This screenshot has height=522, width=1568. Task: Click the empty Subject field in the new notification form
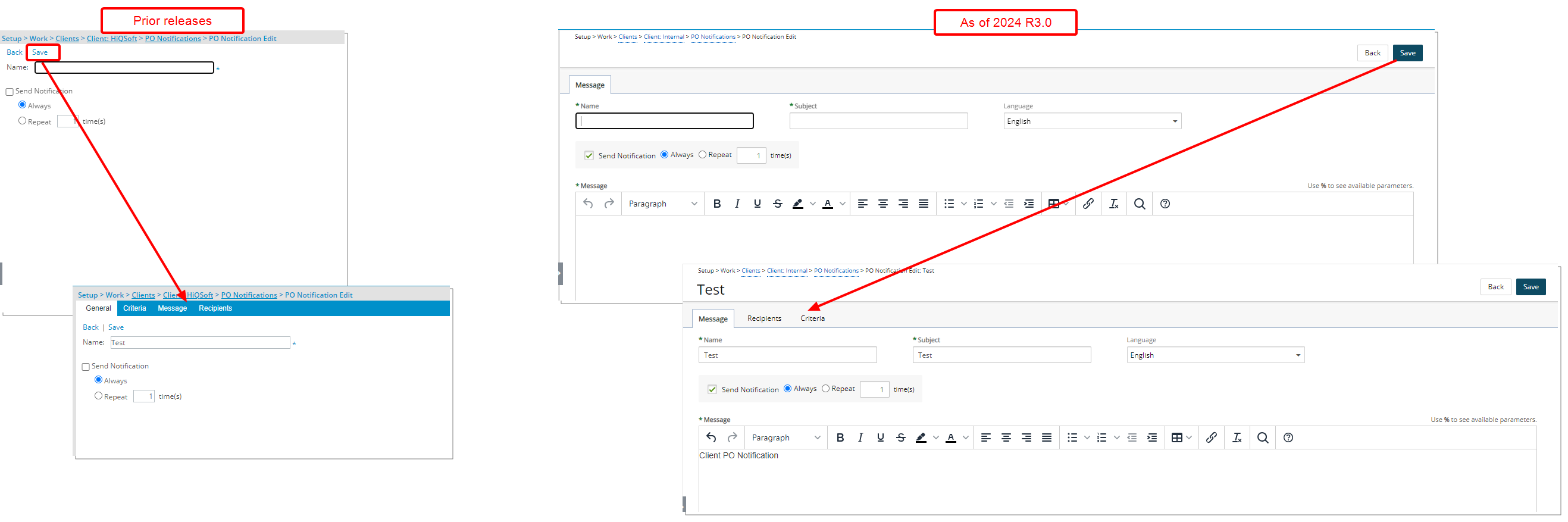coord(878,121)
